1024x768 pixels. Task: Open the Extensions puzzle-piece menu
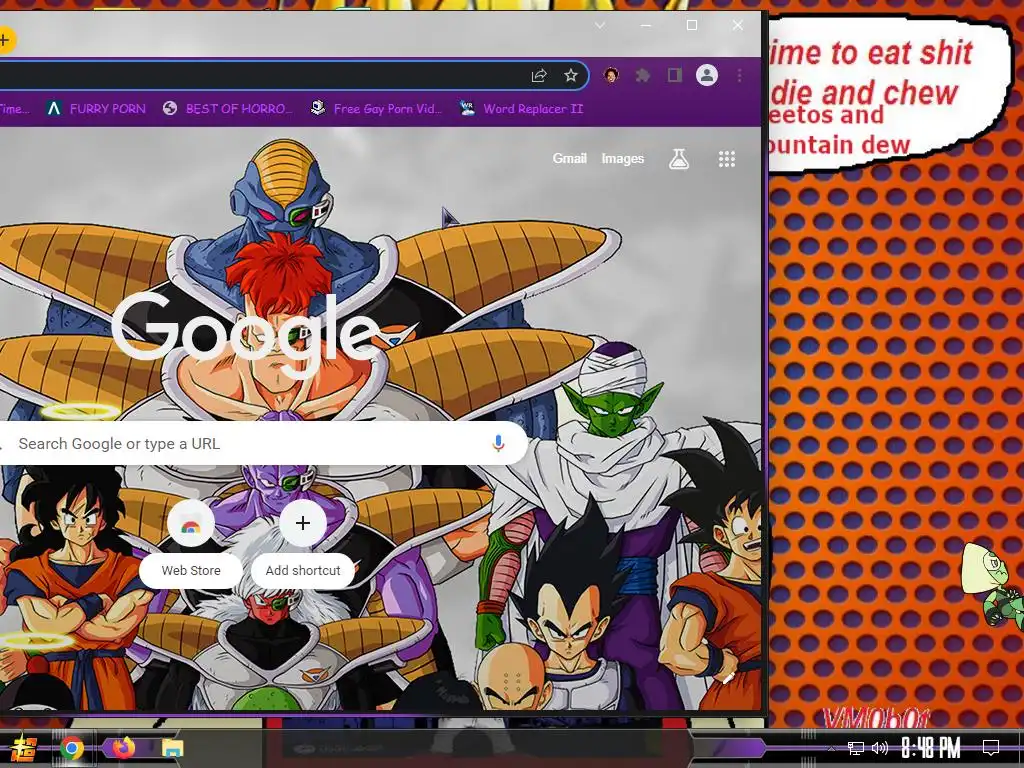click(x=643, y=76)
